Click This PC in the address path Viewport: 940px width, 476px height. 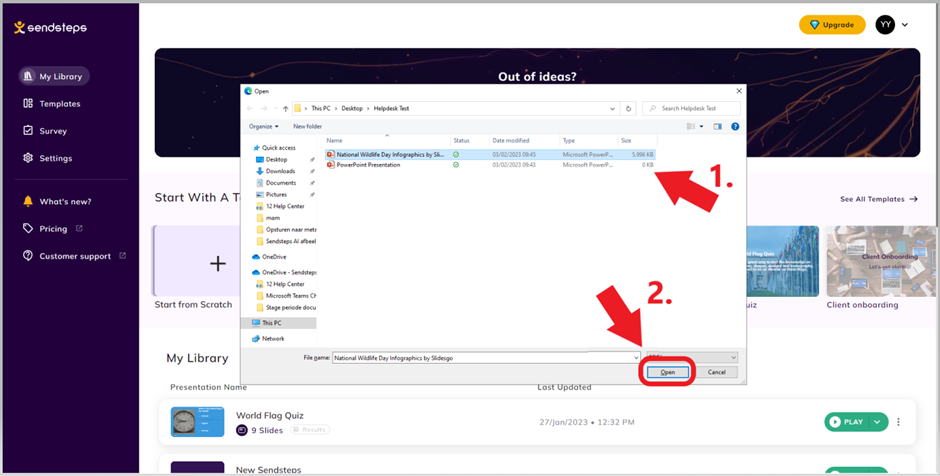[321, 109]
